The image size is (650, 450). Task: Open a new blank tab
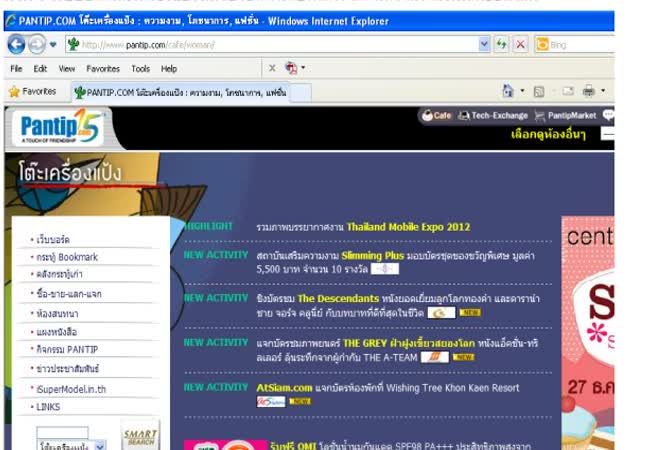point(301,92)
